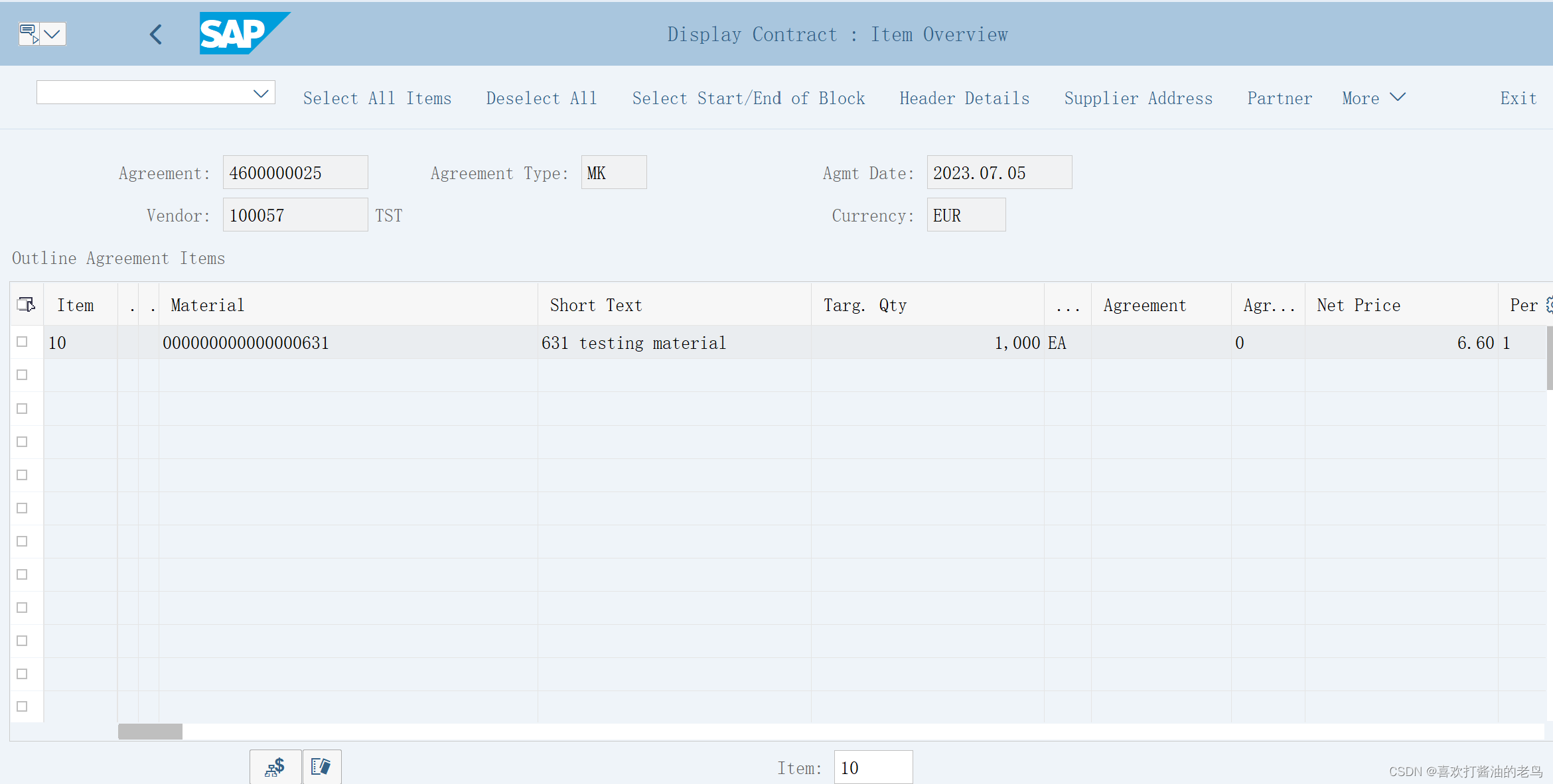
Task: Click Deselect All
Action: click(542, 98)
